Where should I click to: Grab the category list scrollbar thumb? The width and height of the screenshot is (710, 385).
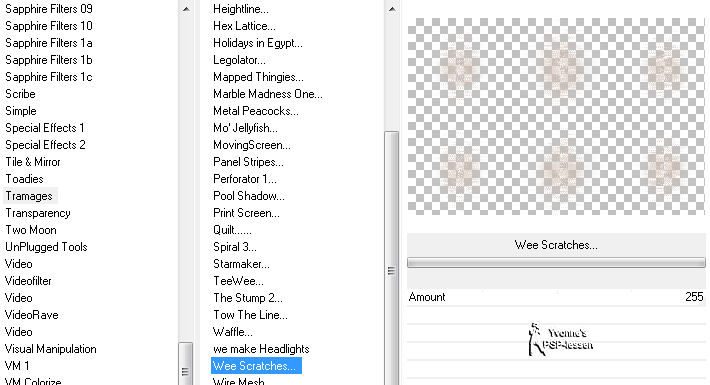coord(185,364)
